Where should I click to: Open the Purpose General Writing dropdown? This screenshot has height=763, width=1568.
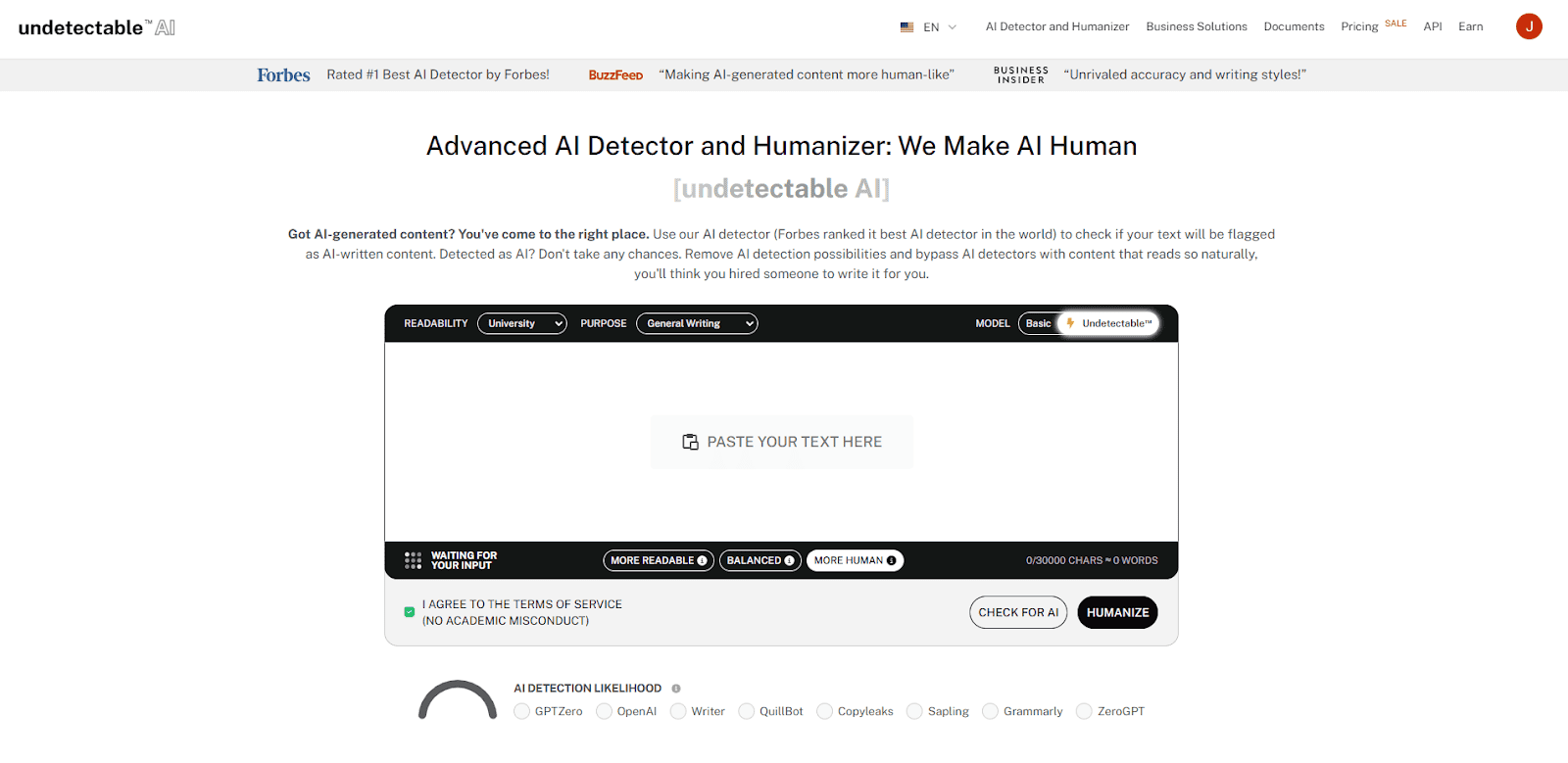pyautogui.click(x=697, y=323)
